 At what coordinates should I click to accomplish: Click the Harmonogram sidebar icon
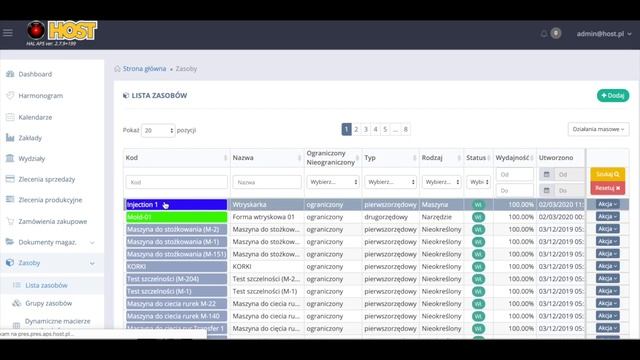(x=10, y=96)
